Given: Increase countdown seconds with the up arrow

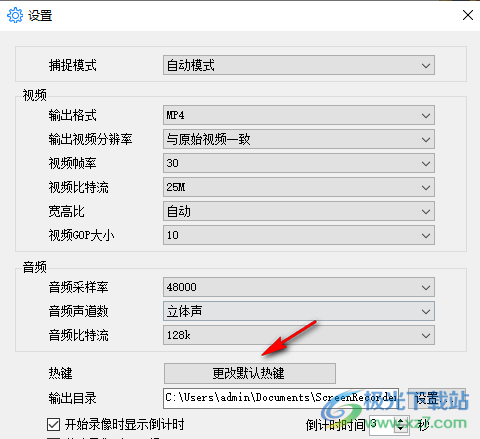Looking at the screenshot, I should (401, 420).
